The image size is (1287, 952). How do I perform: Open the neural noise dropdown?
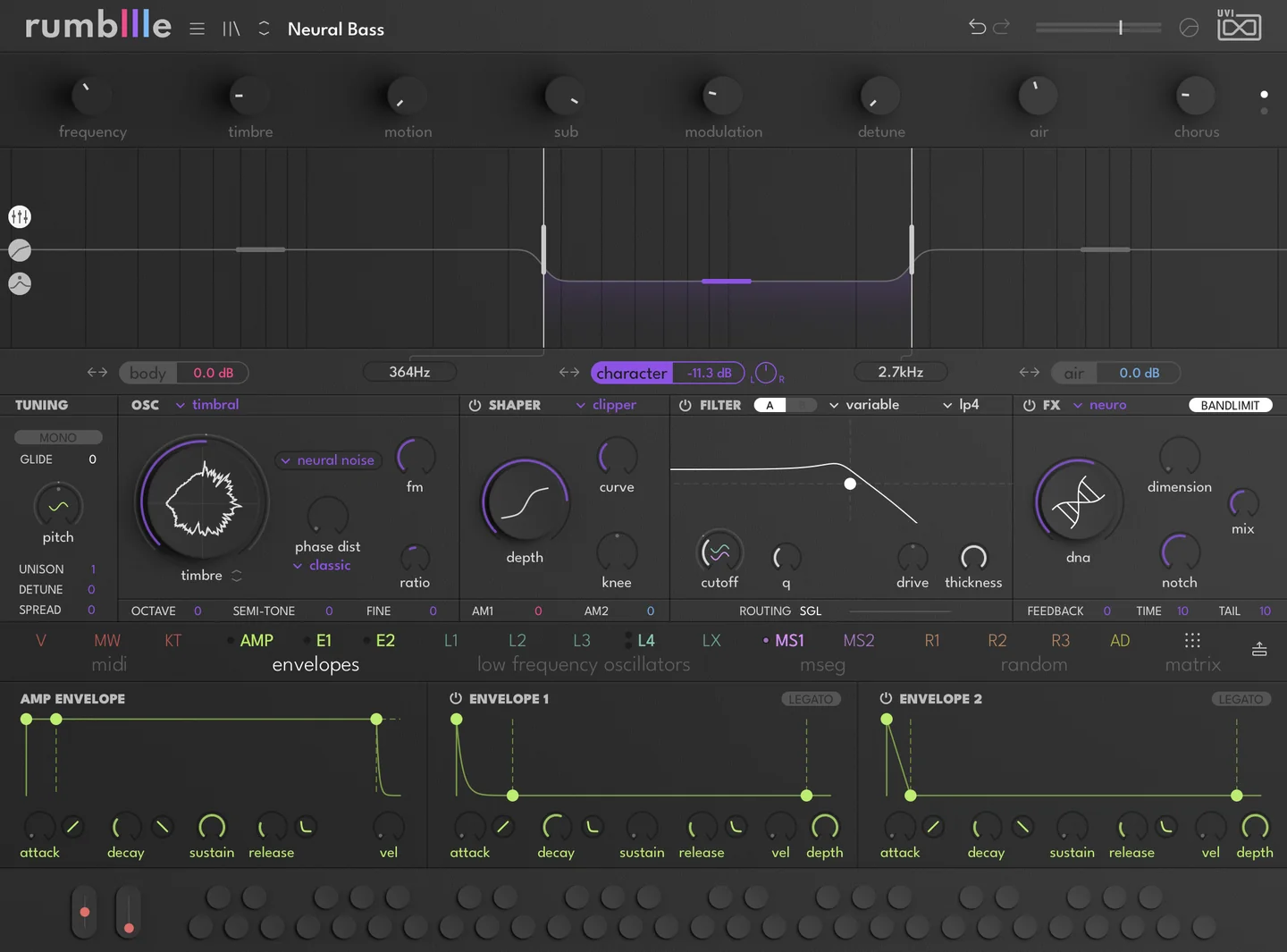[x=328, y=460]
